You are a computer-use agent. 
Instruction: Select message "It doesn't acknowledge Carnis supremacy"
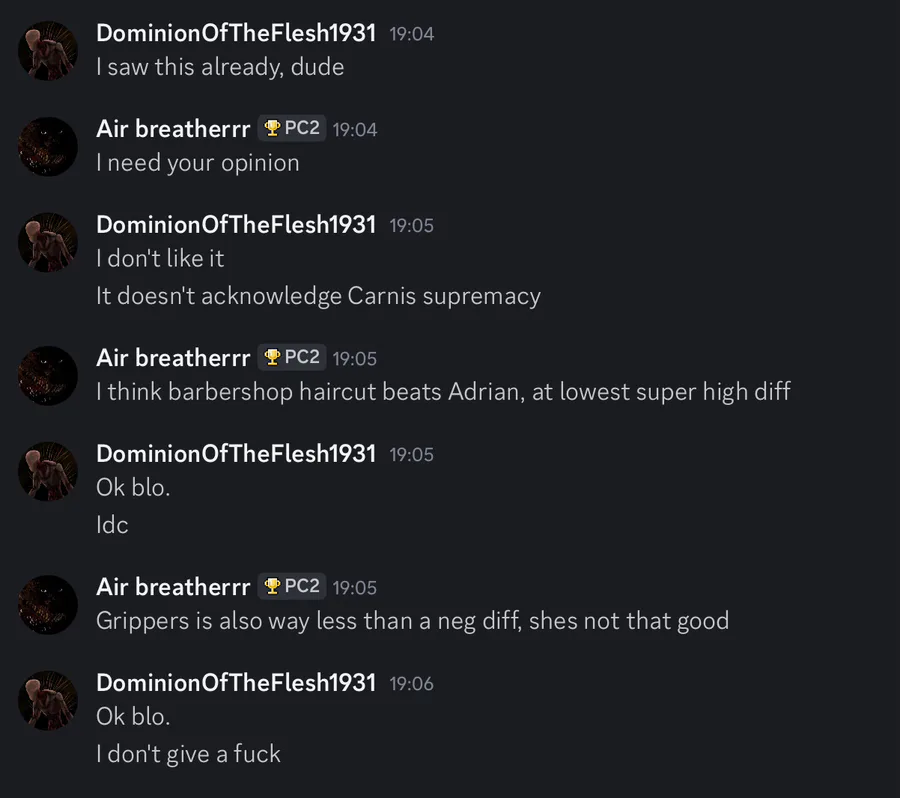318,296
